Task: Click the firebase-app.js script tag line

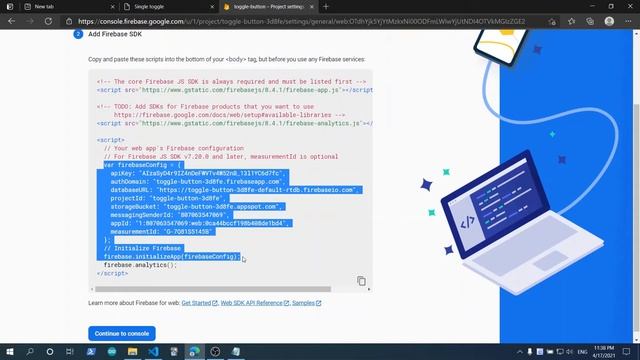Action: click(234, 90)
